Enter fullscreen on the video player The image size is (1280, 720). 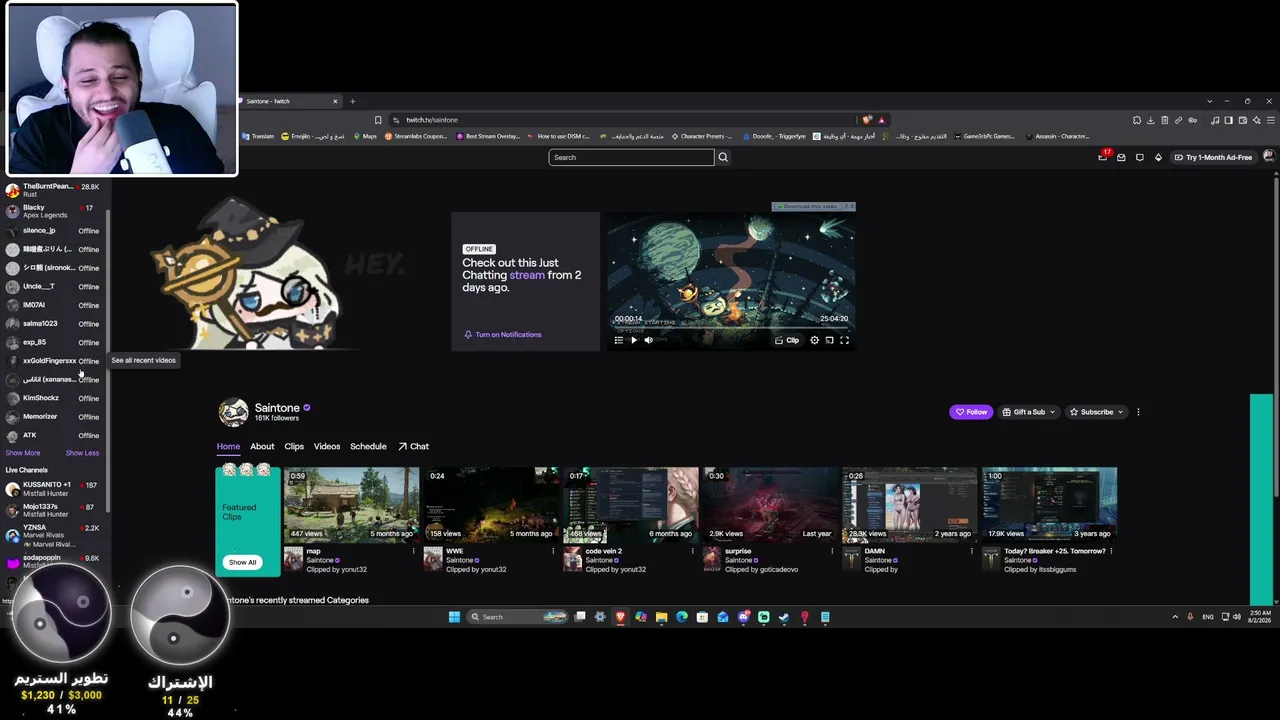click(x=844, y=340)
